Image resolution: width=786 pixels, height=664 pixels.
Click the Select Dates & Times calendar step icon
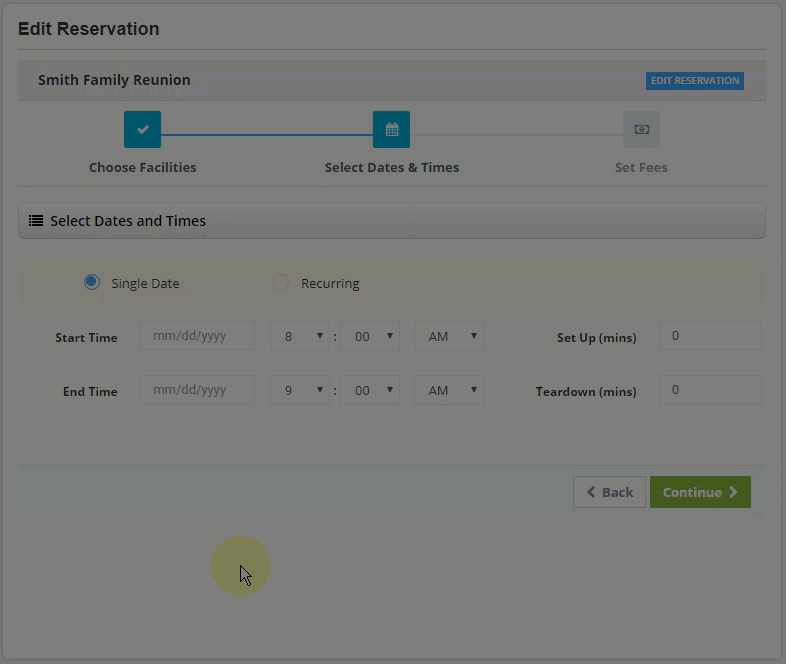[x=391, y=129]
